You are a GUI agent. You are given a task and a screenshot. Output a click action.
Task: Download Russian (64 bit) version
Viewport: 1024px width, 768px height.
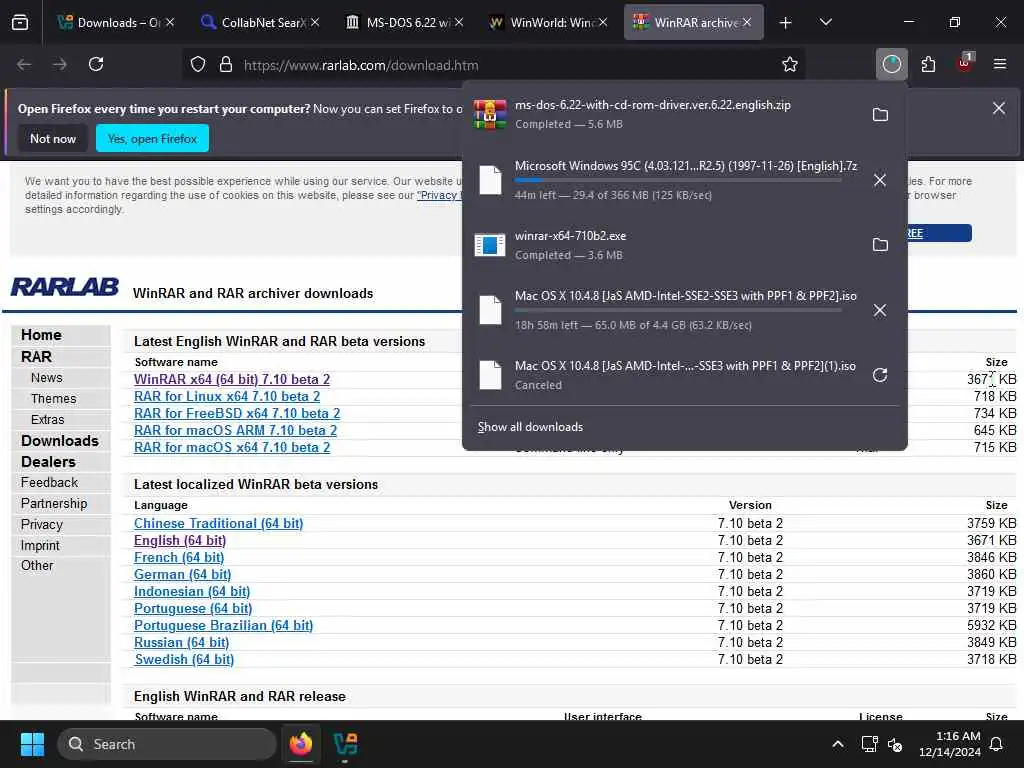[x=182, y=643]
